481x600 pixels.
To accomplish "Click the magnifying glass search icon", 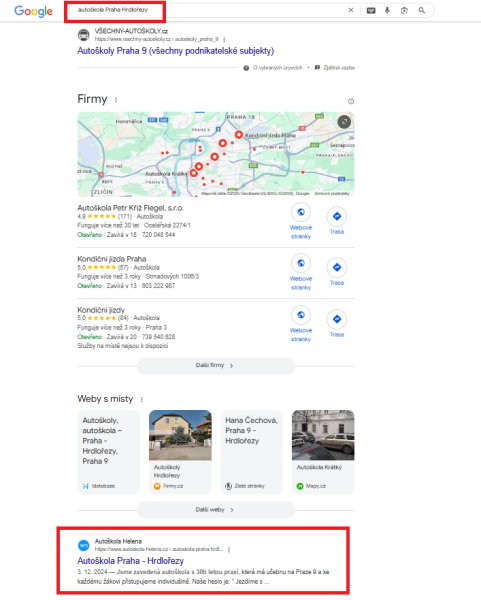I will point(422,10).
